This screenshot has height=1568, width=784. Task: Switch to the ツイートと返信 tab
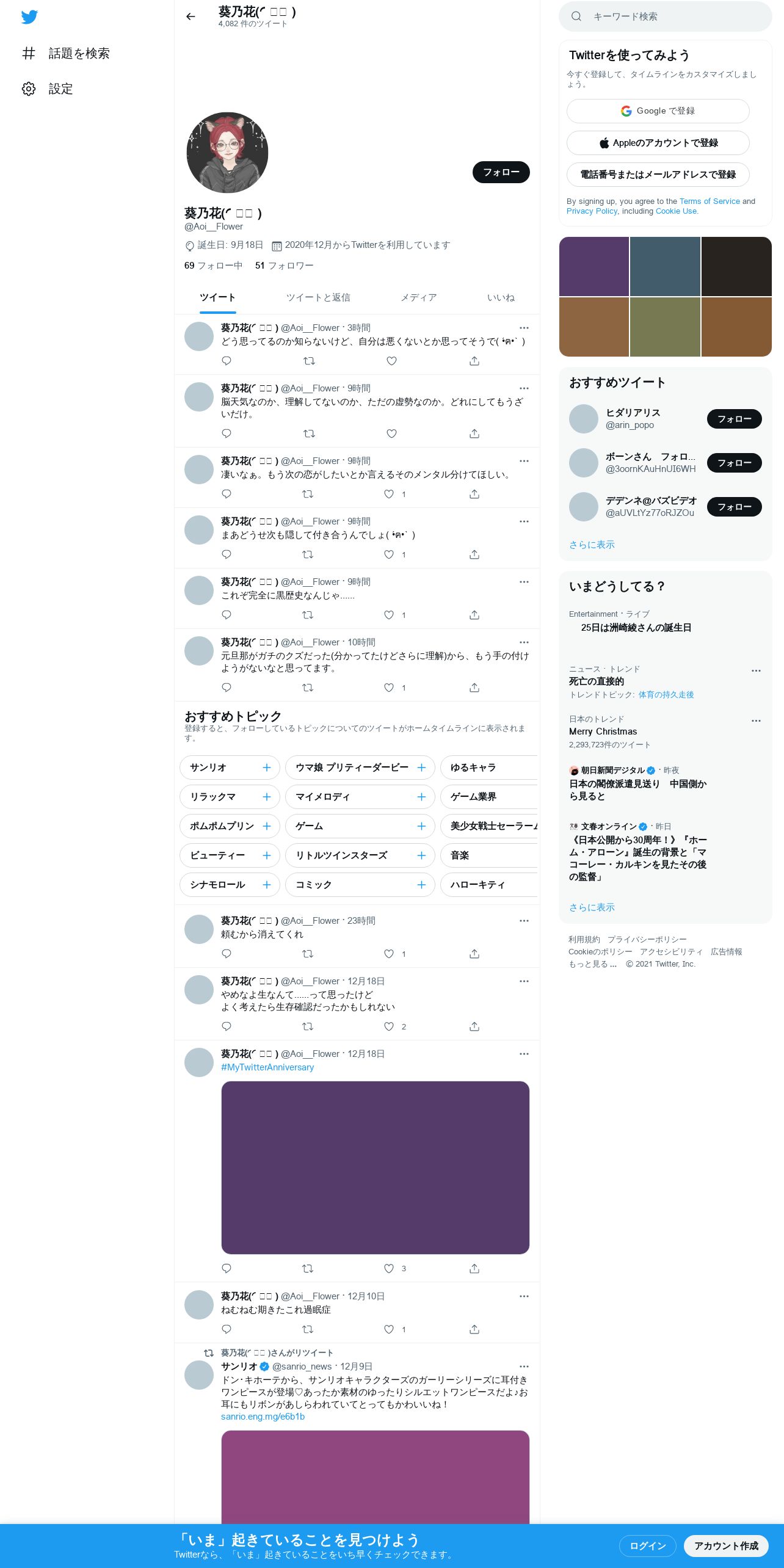click(x=318, y=297)
